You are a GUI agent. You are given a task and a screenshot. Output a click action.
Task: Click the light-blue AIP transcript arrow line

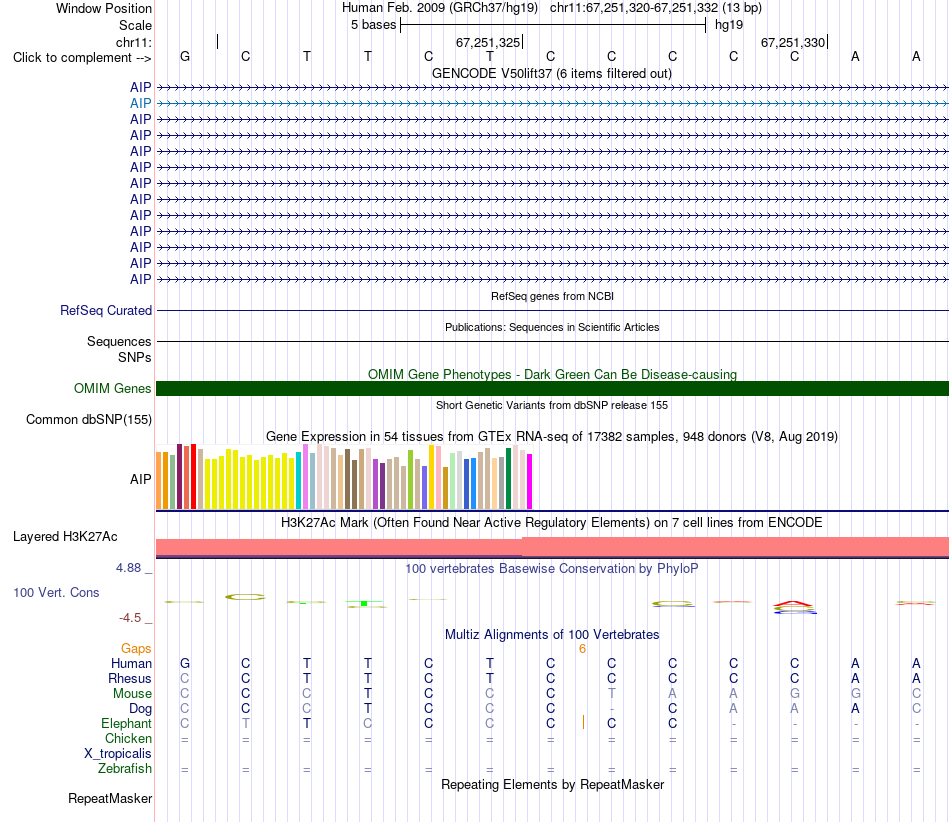(553, 104)
